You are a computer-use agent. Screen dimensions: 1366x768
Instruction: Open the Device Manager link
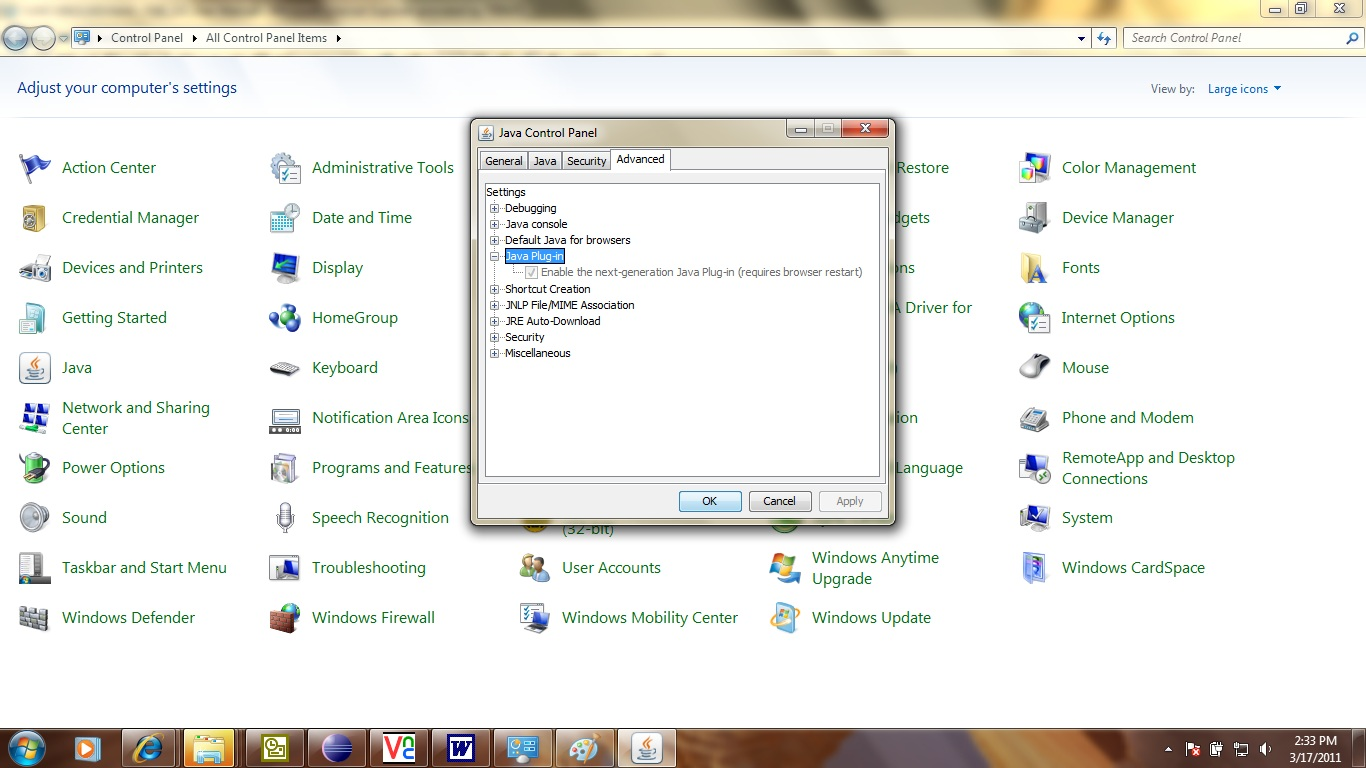[1118, 218]
